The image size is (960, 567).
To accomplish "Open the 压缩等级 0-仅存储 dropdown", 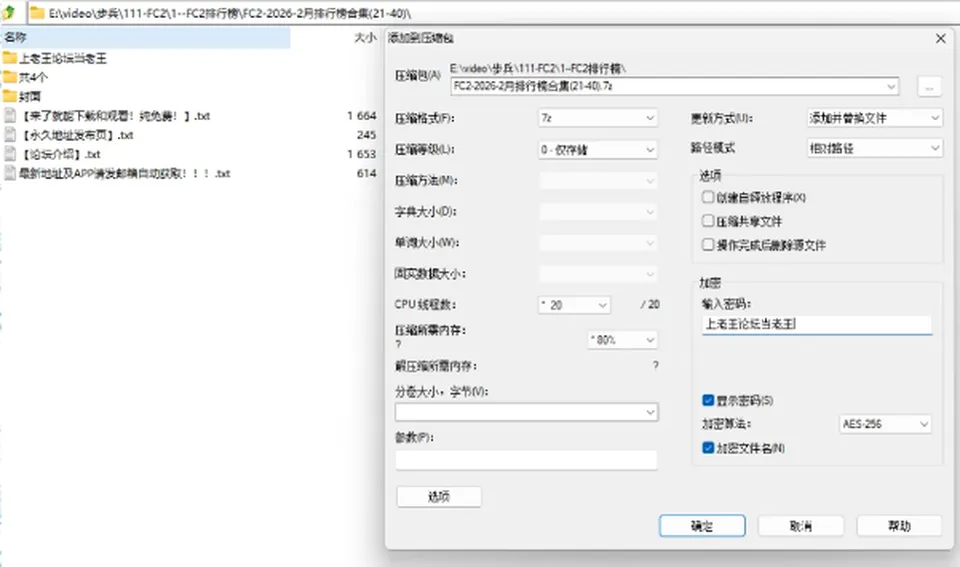I will pyautogui.click(x=598, y=149).
